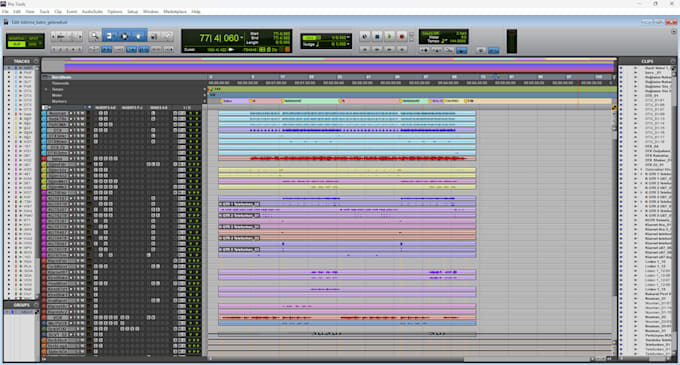Open the Clips list menu icon
Image resolution: width=680 pixels, height=365 pixels.
pos(673,61)
